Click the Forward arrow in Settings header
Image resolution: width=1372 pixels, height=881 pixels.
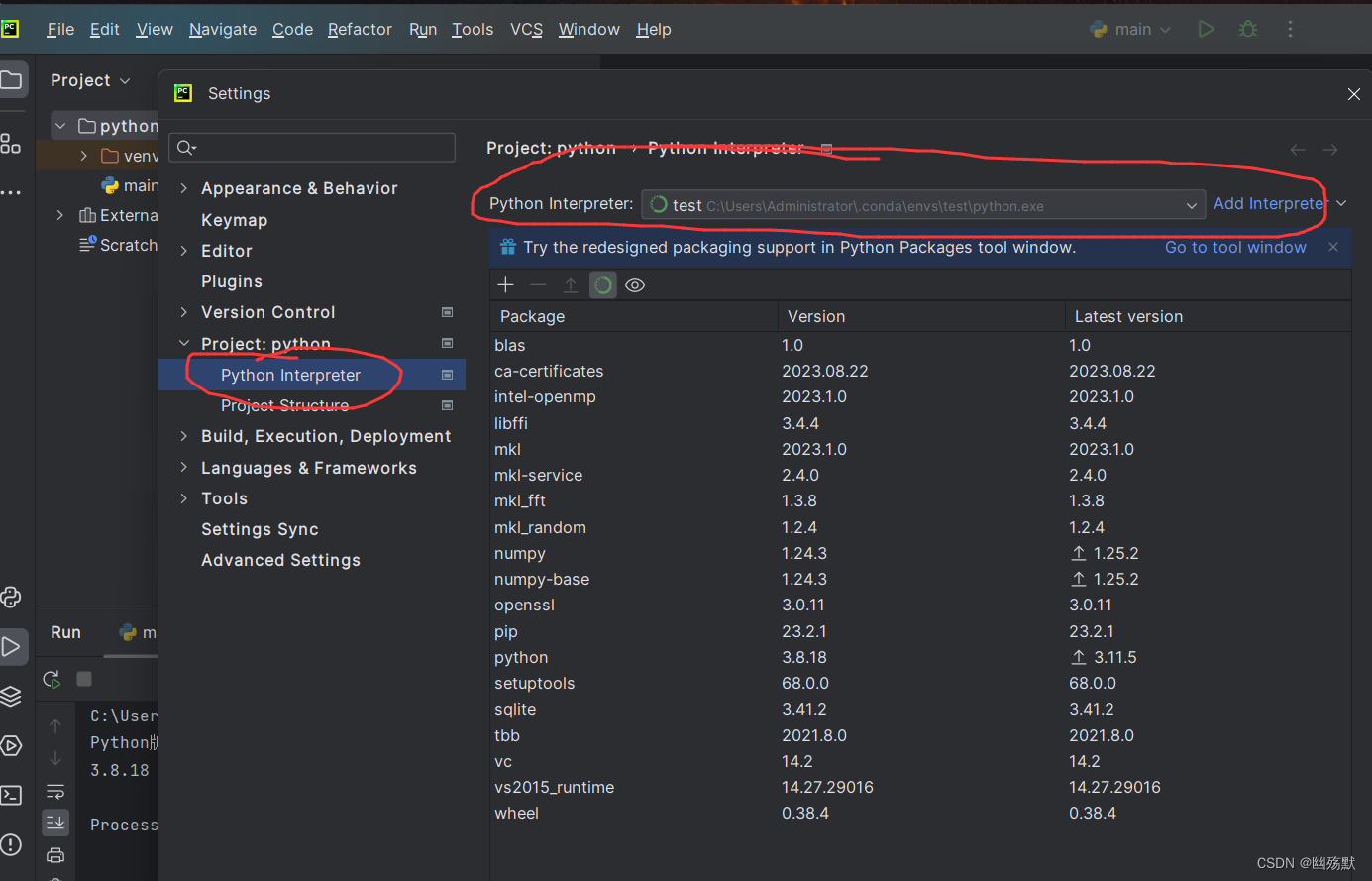tap(1330, 150)
